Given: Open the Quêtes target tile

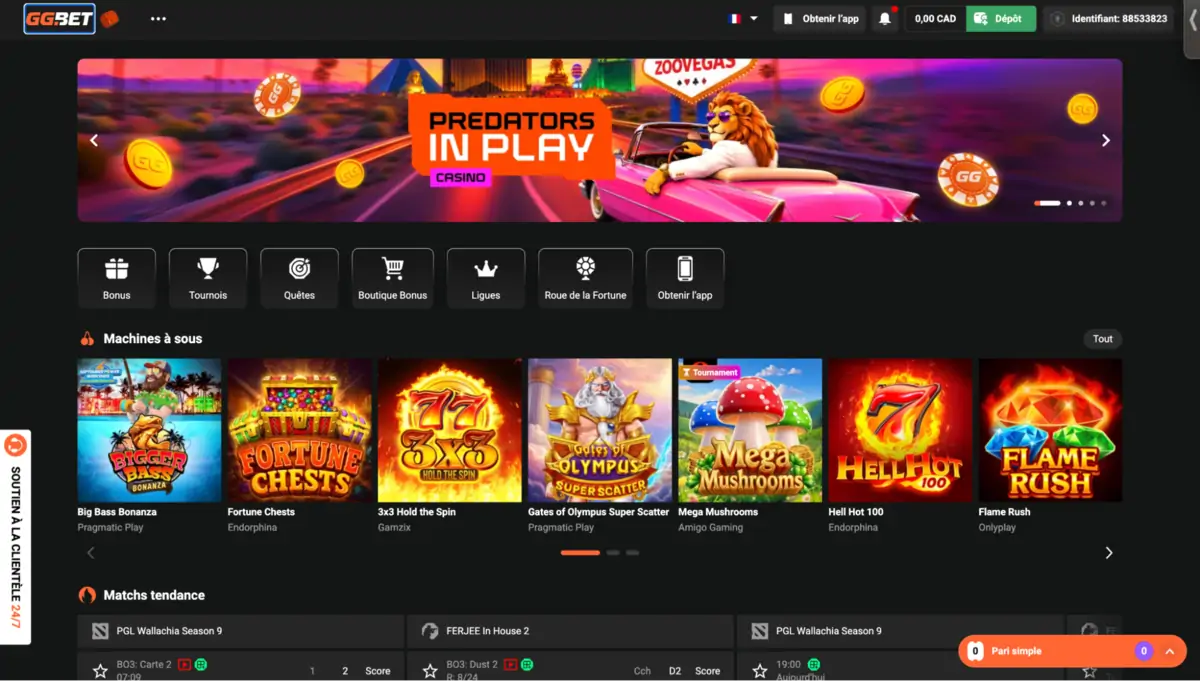Looking at the screenshot, I should tap(299, 278).
